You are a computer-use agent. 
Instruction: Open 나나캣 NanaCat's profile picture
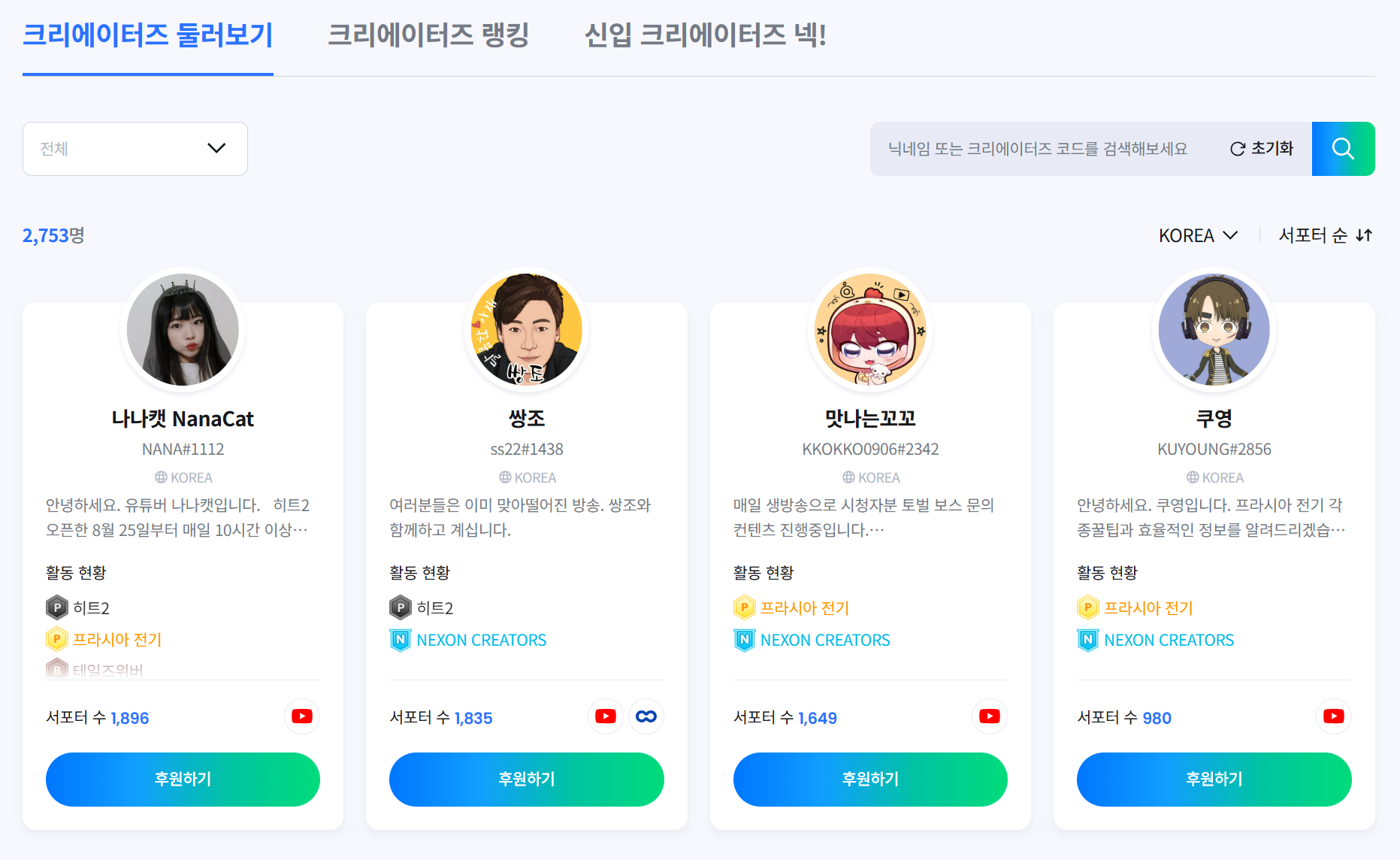pyautogui.click(x=183, y=329)
